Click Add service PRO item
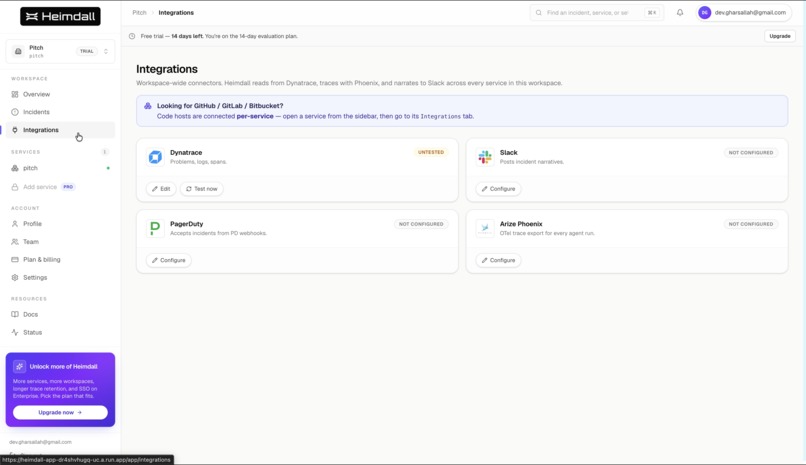Image resolution: width=806 pixels, height=465 pixels. (x=60, y=187)
